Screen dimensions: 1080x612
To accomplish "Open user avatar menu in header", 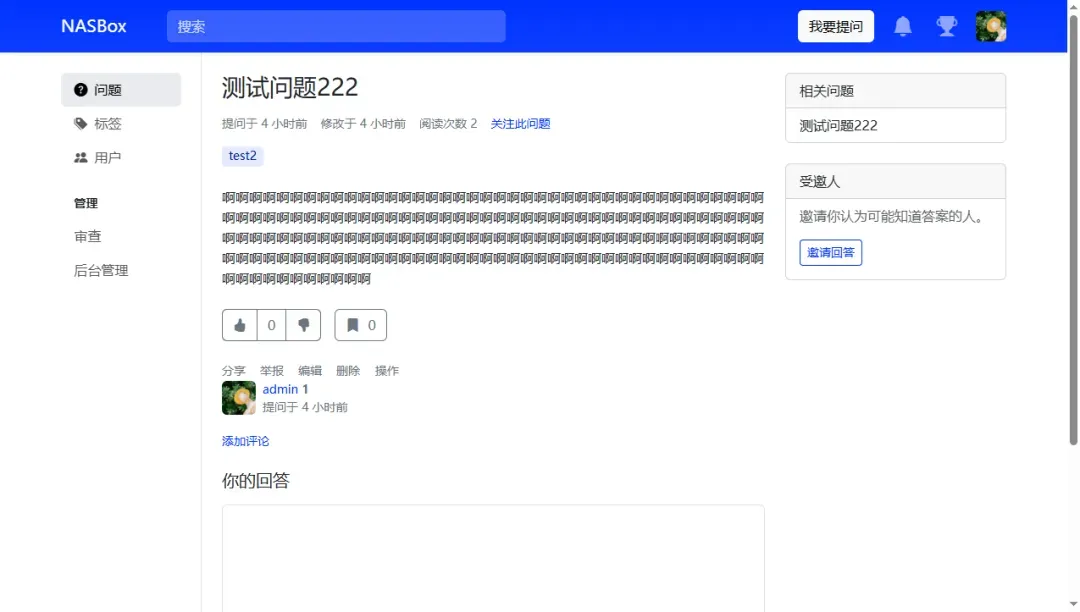I will [x=990, y=27].
